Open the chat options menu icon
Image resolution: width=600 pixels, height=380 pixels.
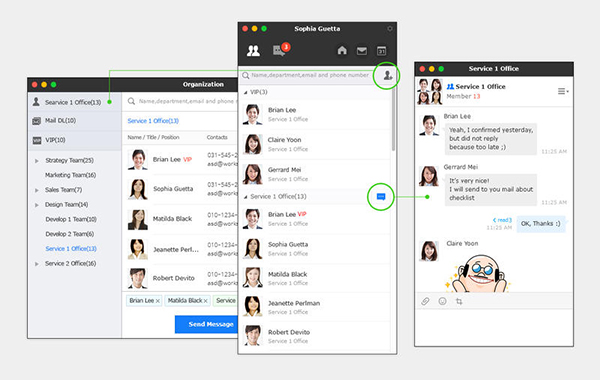[x=562, y=91]
